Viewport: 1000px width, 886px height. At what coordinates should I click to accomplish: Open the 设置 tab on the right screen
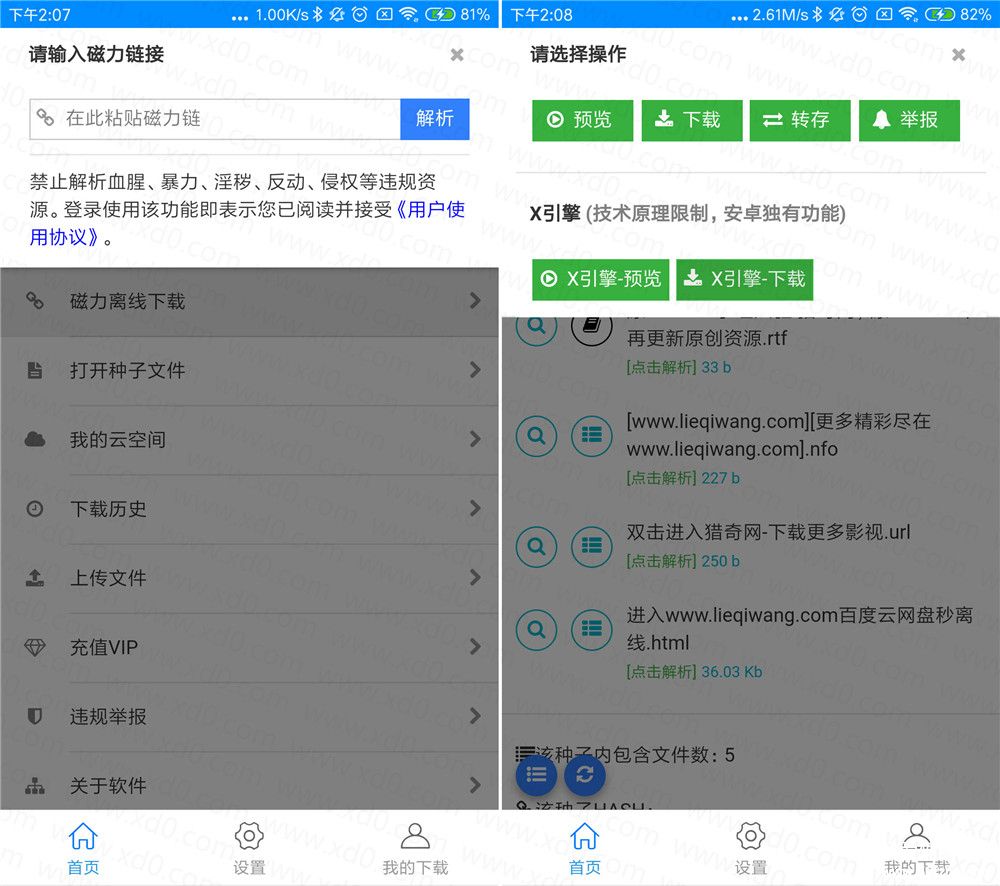(x=751, y=848)
